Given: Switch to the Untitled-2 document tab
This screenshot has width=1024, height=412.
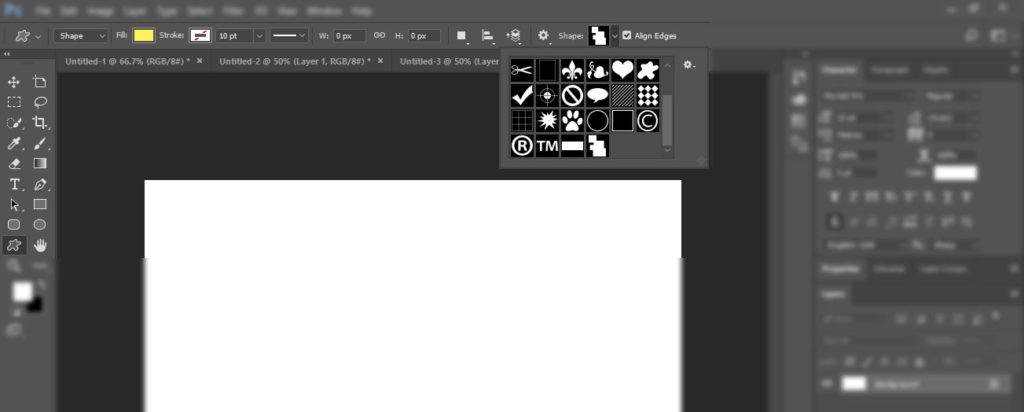Looking at the screenshot, I should 295,61.
